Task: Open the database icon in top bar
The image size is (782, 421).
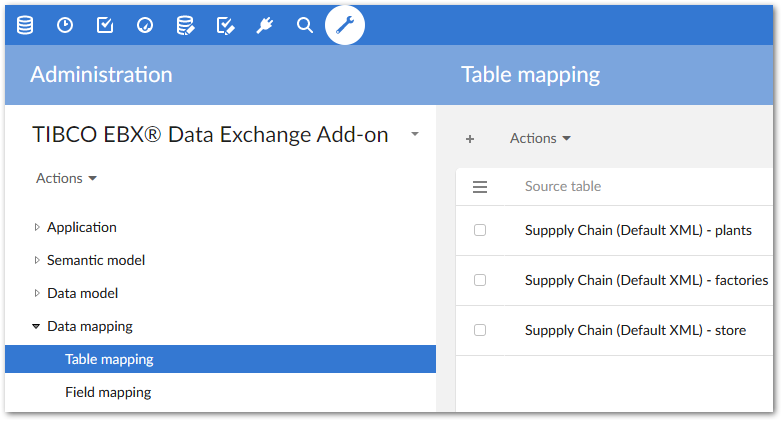Action: tap(25, 25)
